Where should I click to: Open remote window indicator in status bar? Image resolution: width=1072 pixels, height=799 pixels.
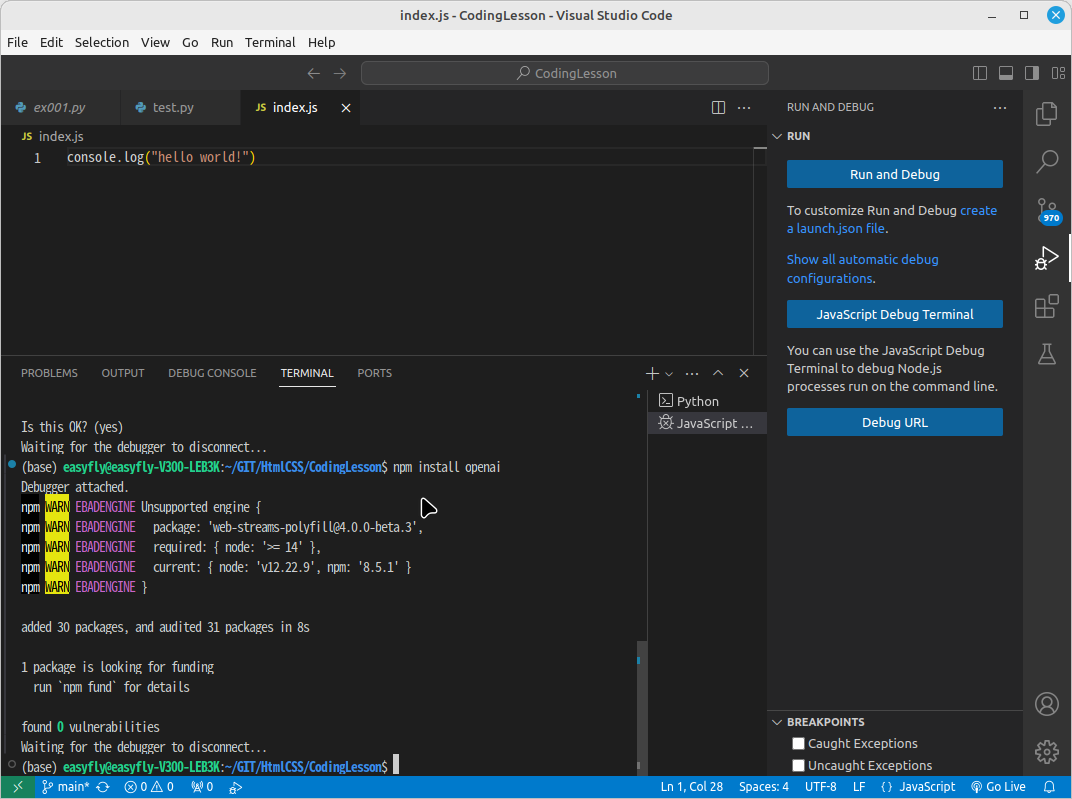tap(18, 787)
